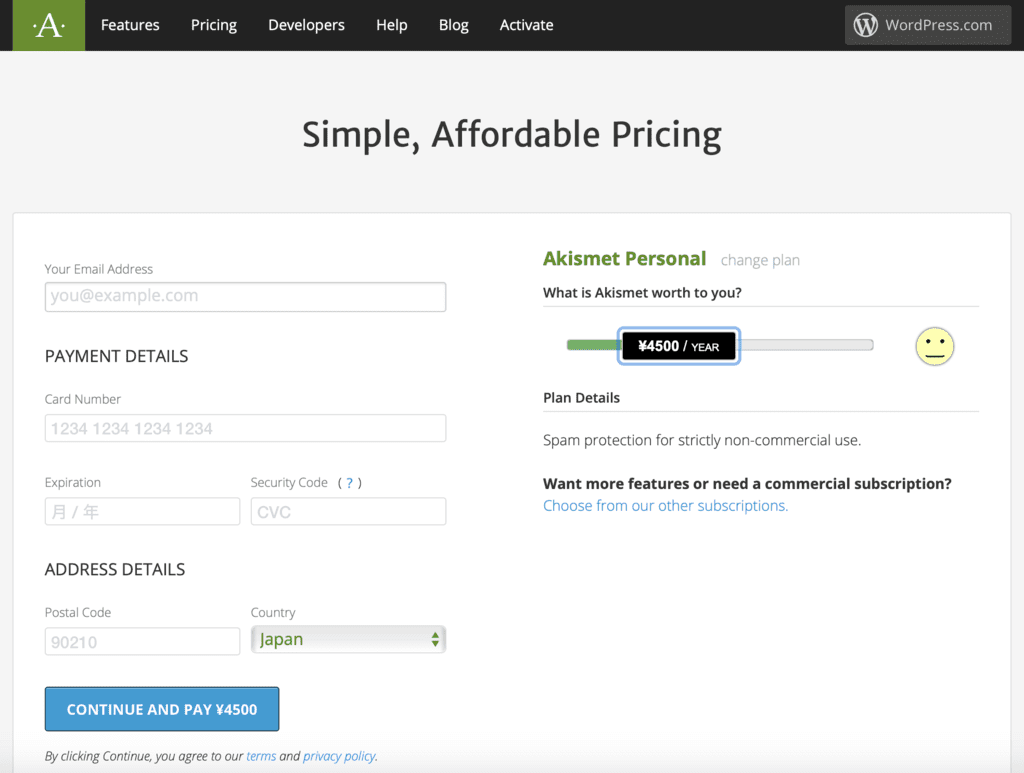Open the privacy policy link

[339, 756]
